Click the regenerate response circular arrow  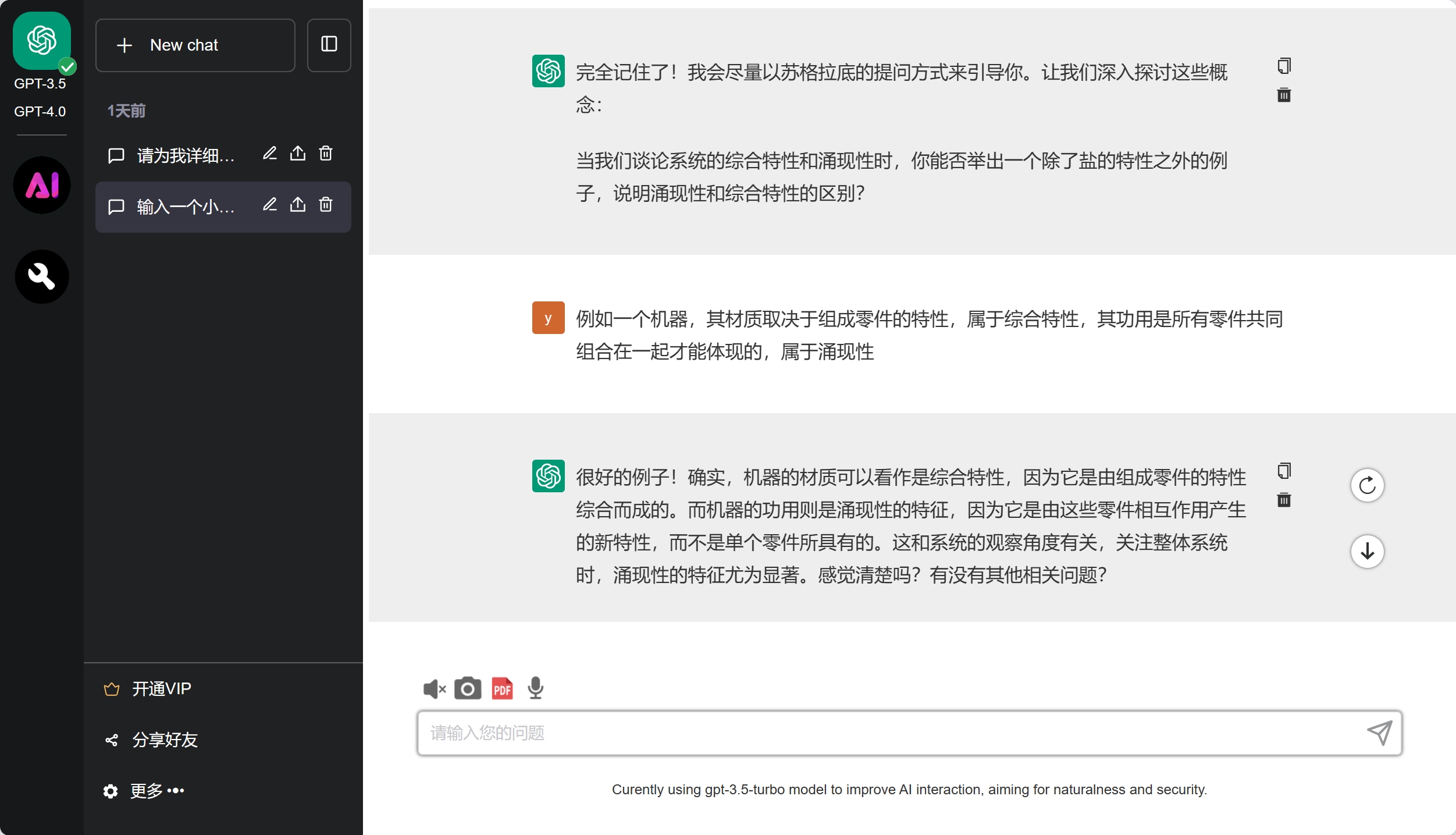click(x=1366, y=485)
